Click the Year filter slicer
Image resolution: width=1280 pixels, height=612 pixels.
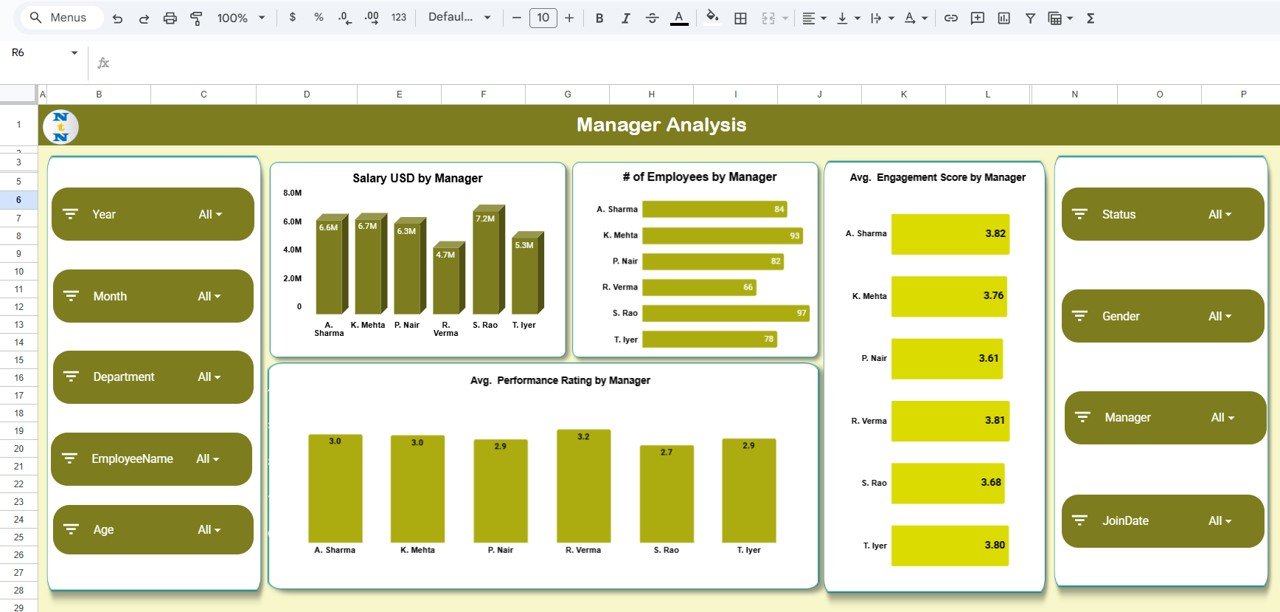tap(152, 213)
